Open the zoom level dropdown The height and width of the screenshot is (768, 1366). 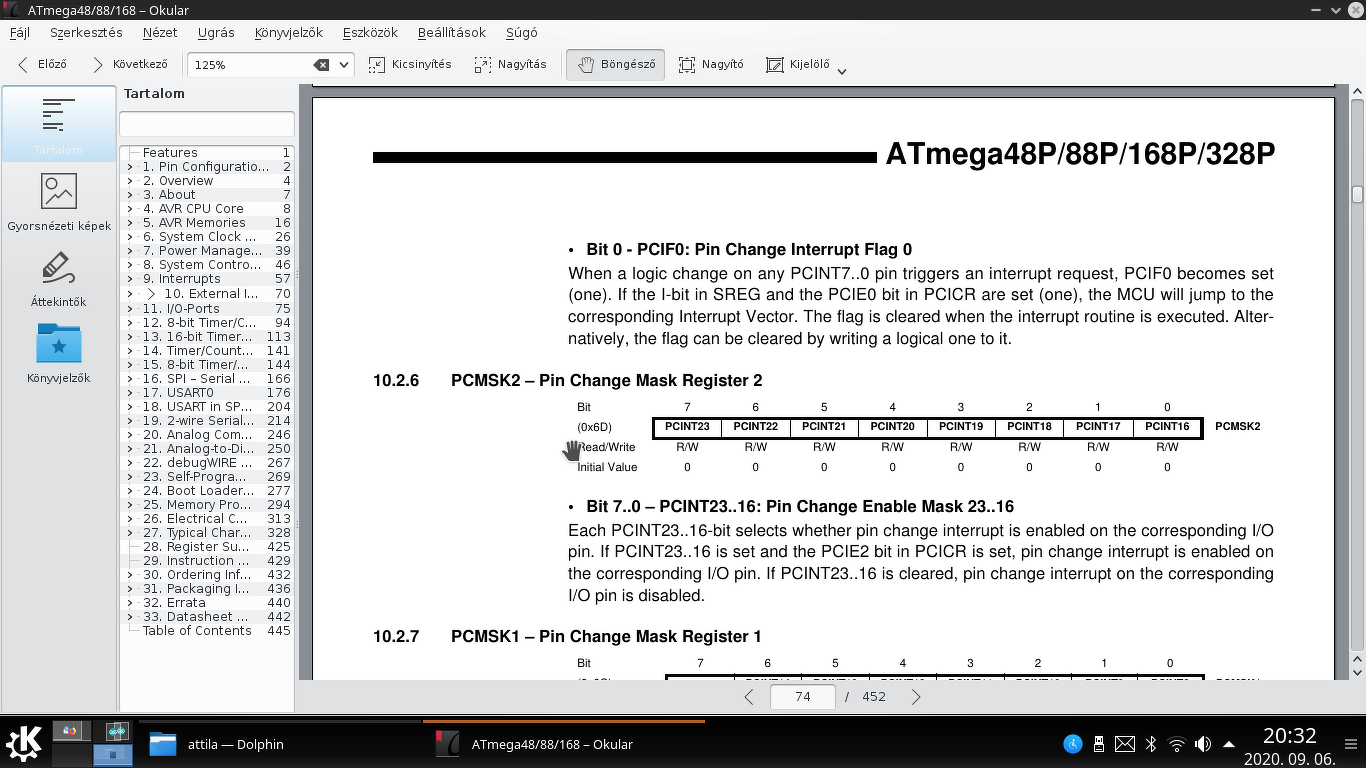pyautogui.click(x=345, y=65)
